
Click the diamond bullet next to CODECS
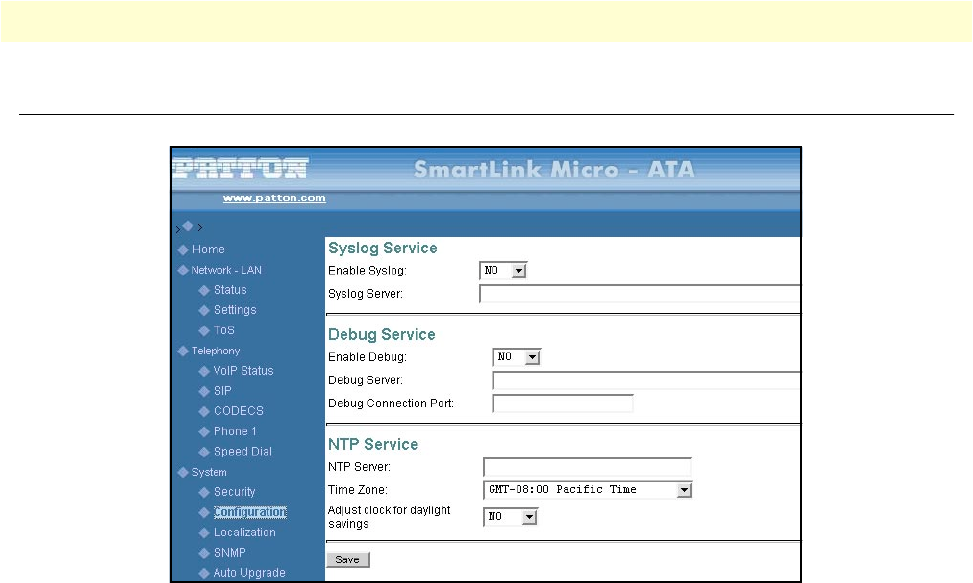click(x=204, y=411)
